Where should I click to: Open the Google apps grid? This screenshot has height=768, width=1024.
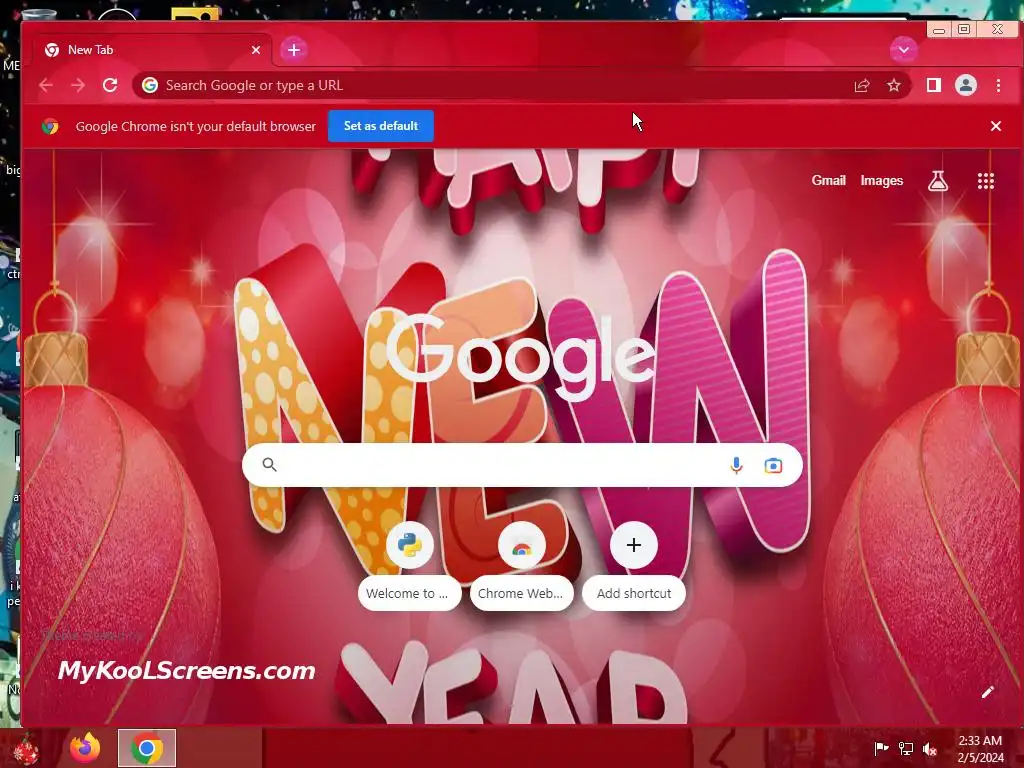click(986, 181)
